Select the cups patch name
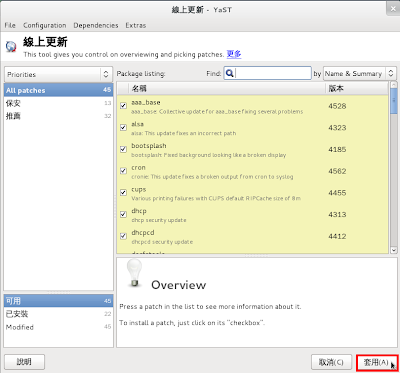Screen dimensions: 400x373 point(139,190)
